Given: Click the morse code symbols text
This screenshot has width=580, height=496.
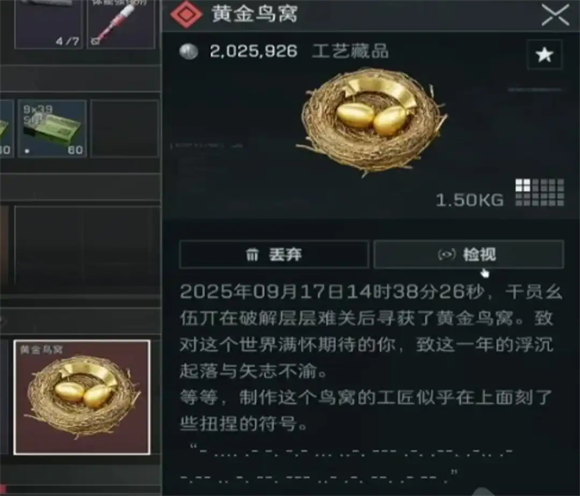Looking at the screenshot, I should (x=346, y=464).
